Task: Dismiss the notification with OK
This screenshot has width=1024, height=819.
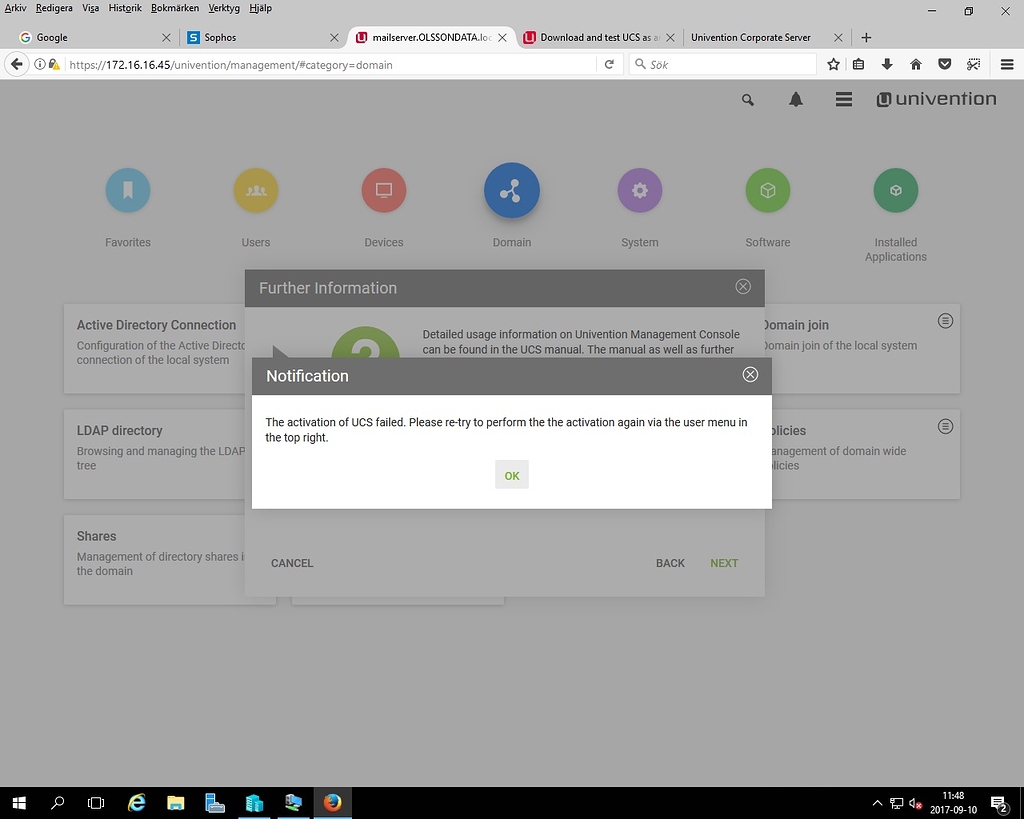Action: tap(511, 475)
